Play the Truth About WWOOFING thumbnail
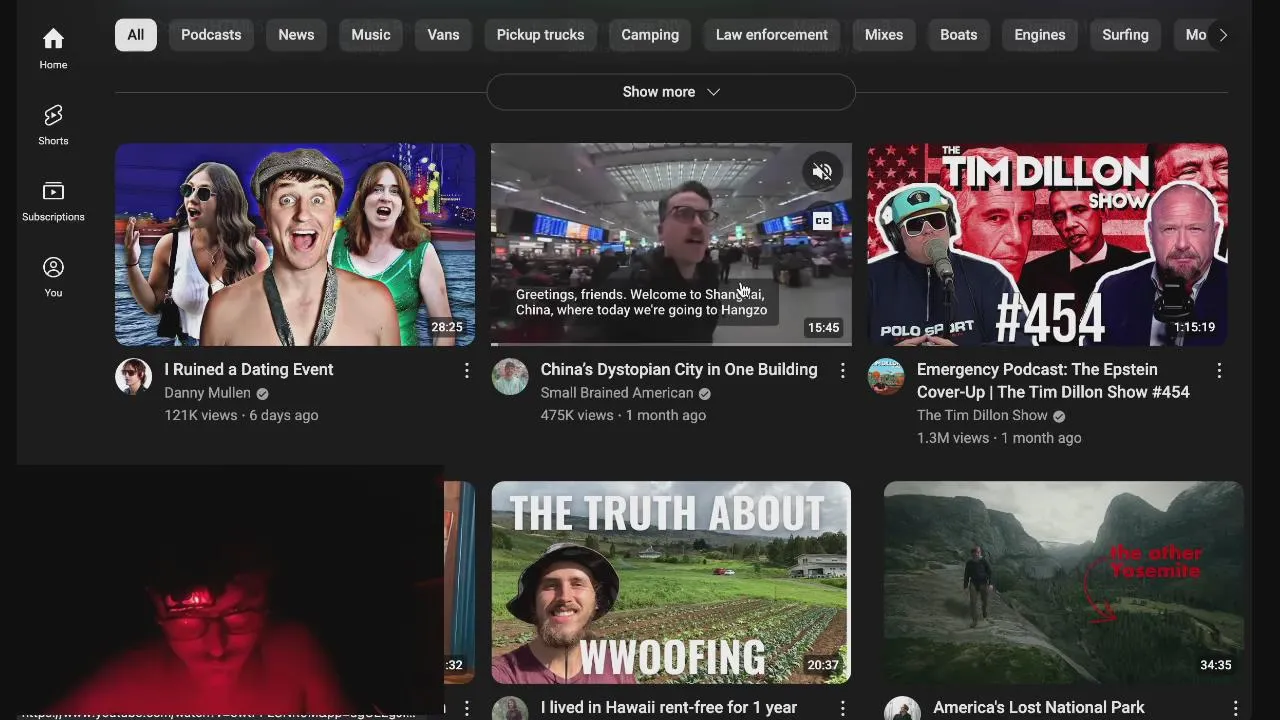The width and height of the screenshot is (1280, 720). click(671, 583)
